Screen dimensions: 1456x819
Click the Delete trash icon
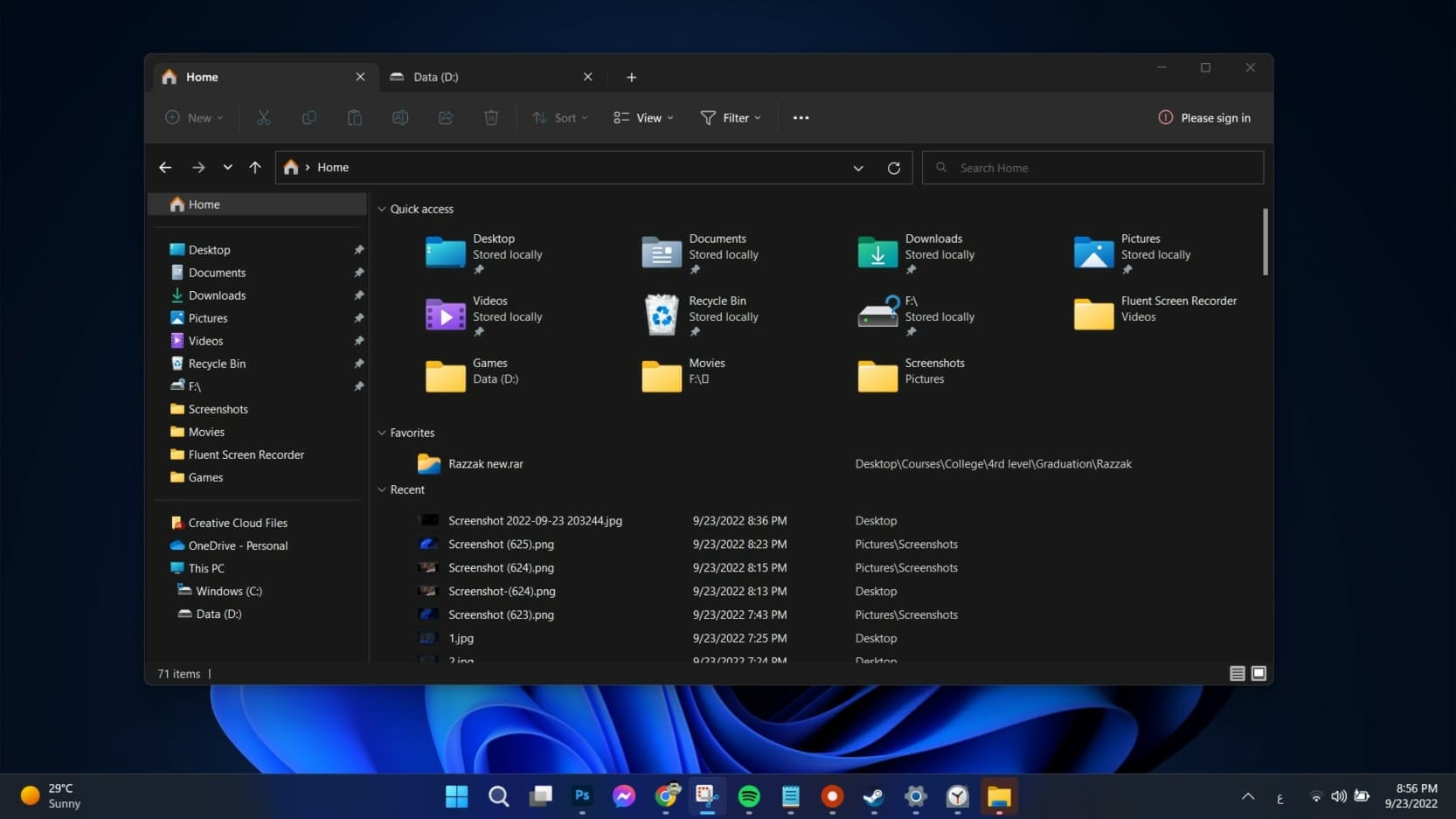tap(491, 118)
